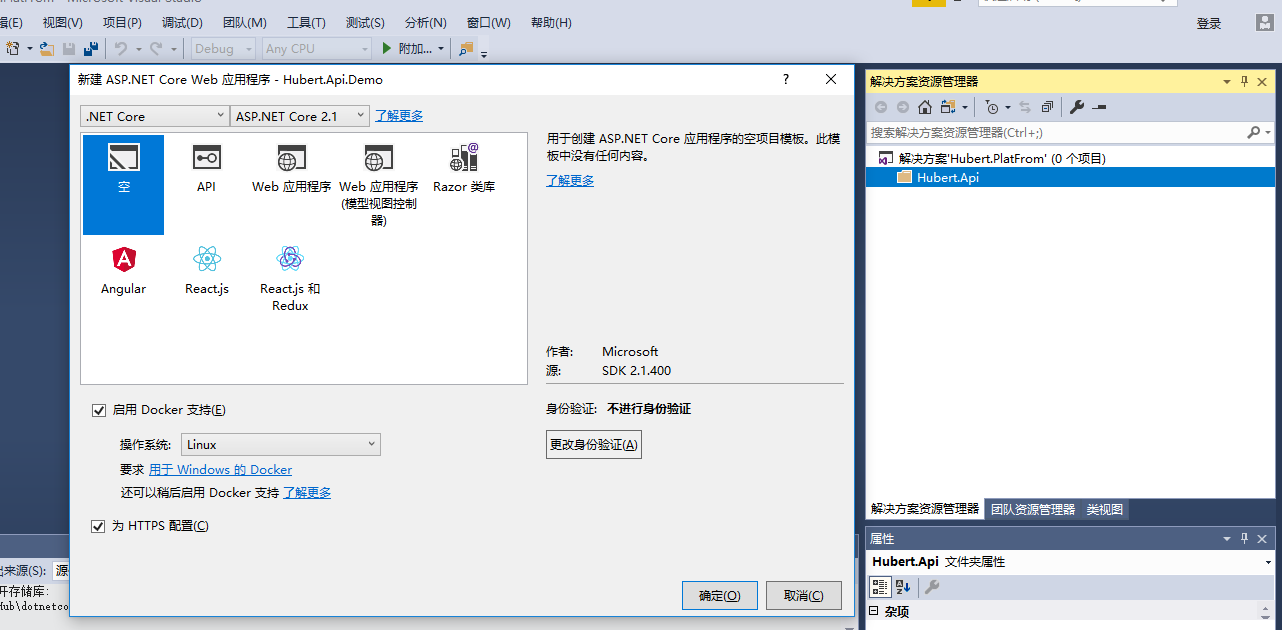Switch to 类视图 tab
The width and height of the screenshot is (1282, 630).
(1104, 509)
